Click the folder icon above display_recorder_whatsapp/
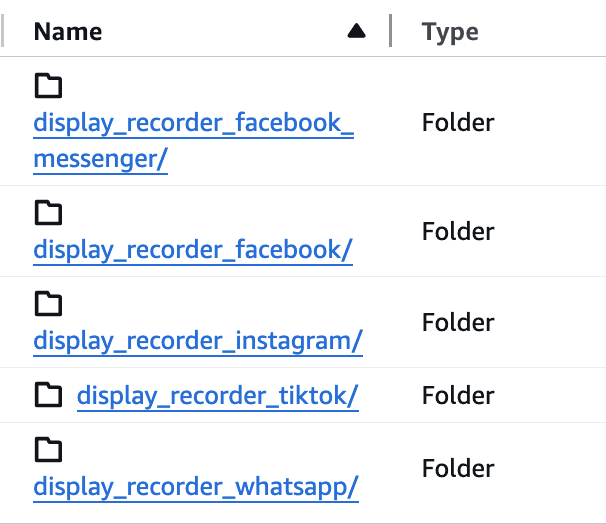This screenshot has height=524, width=606. click(x=48, y=451)
